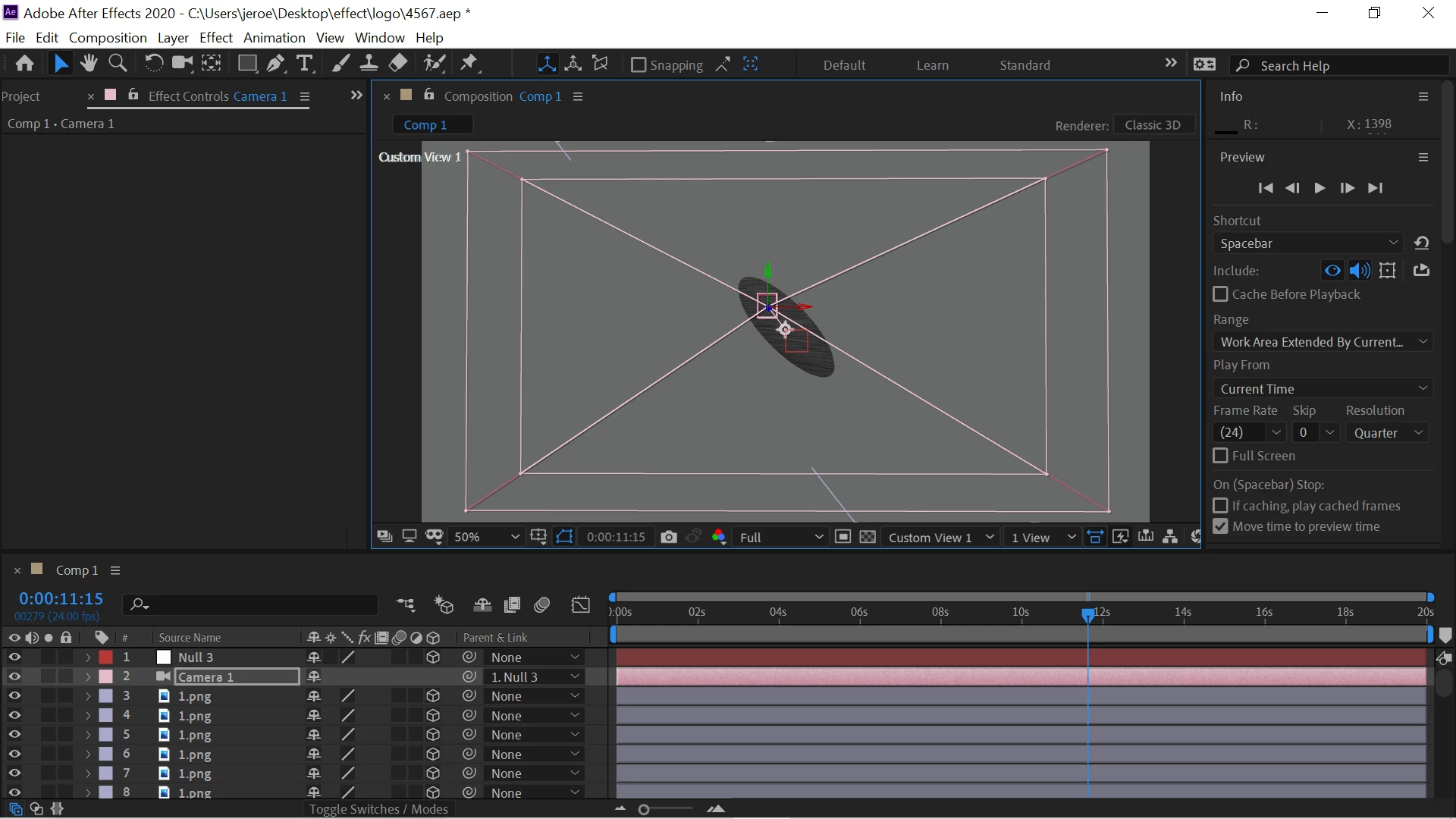Select the Hand tool

[89, 64]
